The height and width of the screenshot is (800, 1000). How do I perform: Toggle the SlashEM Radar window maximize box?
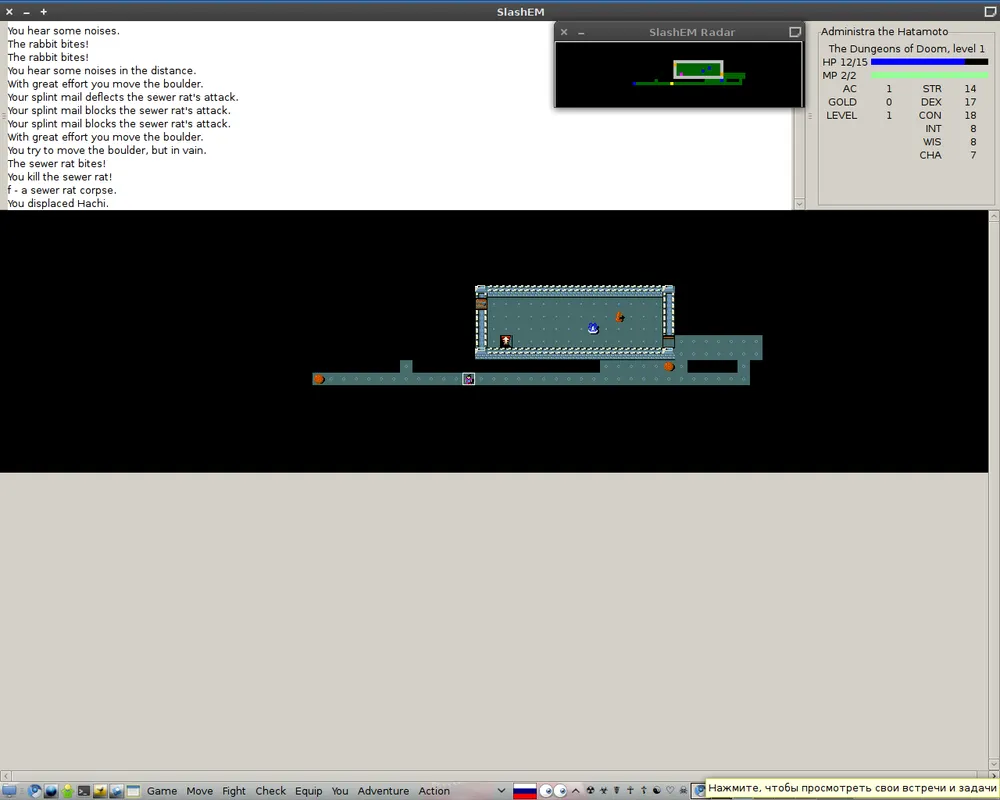795,32
